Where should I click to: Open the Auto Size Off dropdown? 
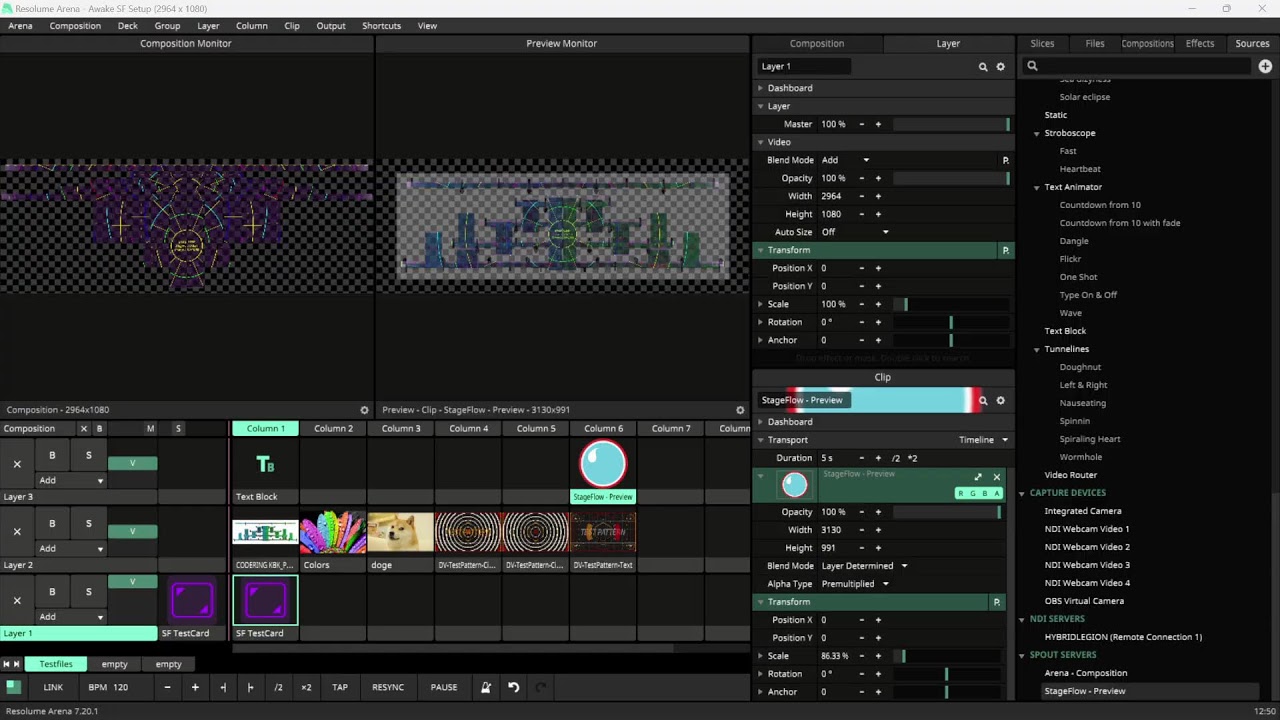(x=855, y=232)
